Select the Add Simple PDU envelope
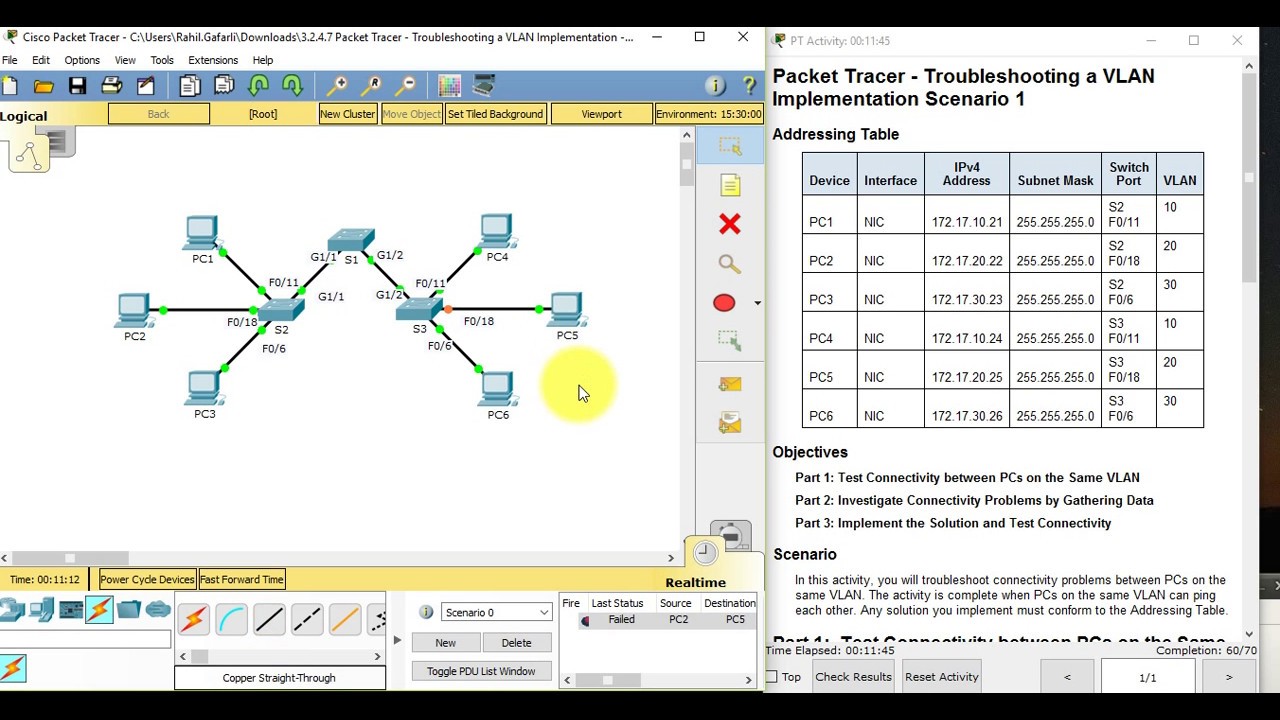 tap(730, 385)
